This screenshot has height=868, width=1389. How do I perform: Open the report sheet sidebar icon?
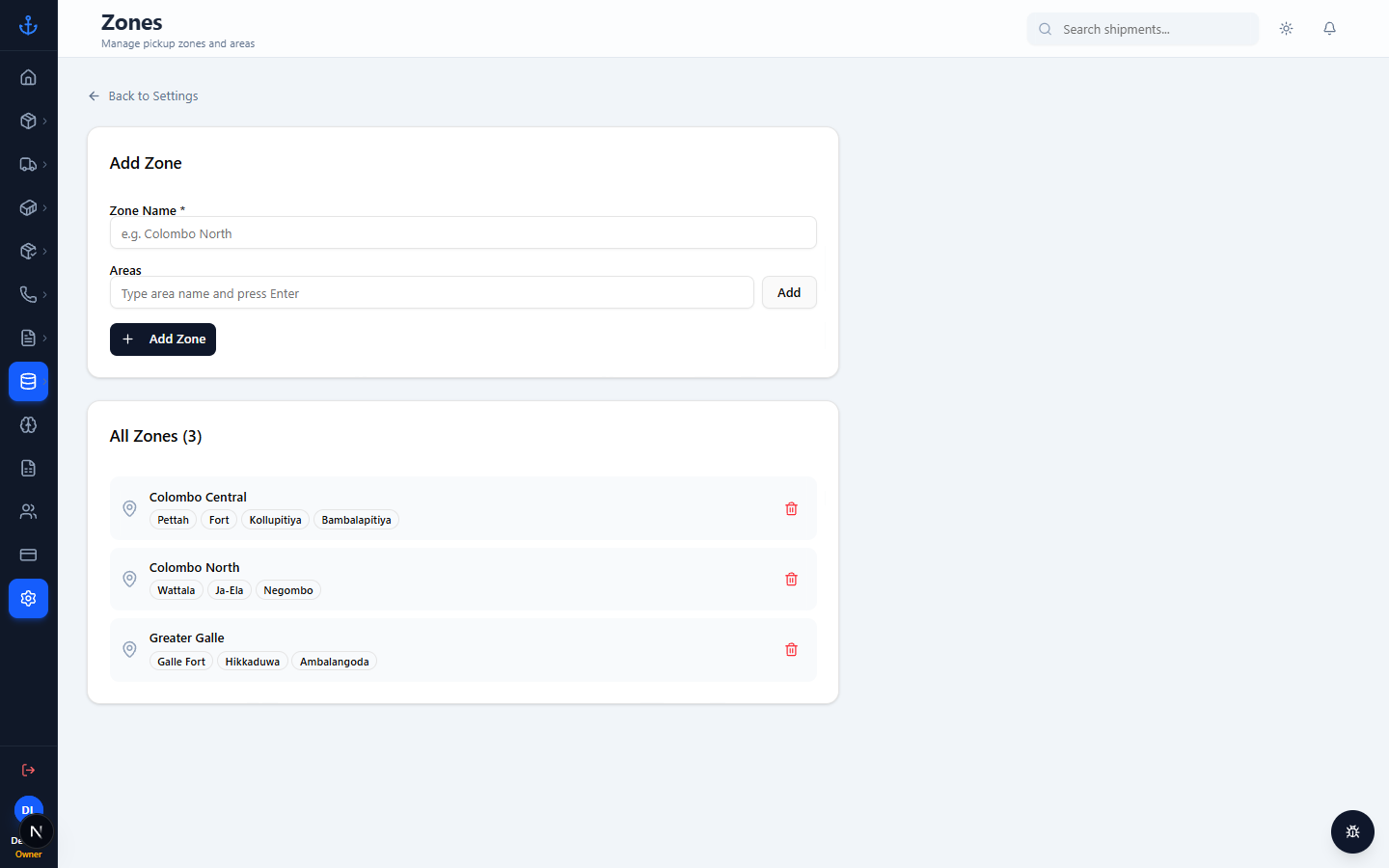point(28,468)
